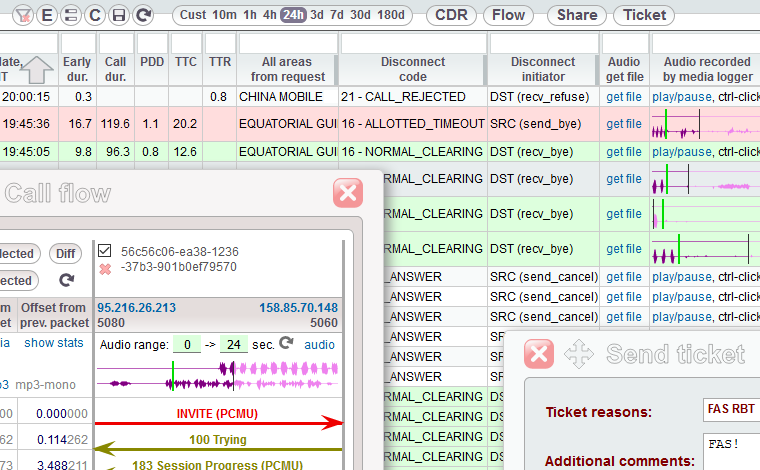Screen dimensions: 760x470
Task: Click the save diskette icon
Action: click(x=119, y=16)
